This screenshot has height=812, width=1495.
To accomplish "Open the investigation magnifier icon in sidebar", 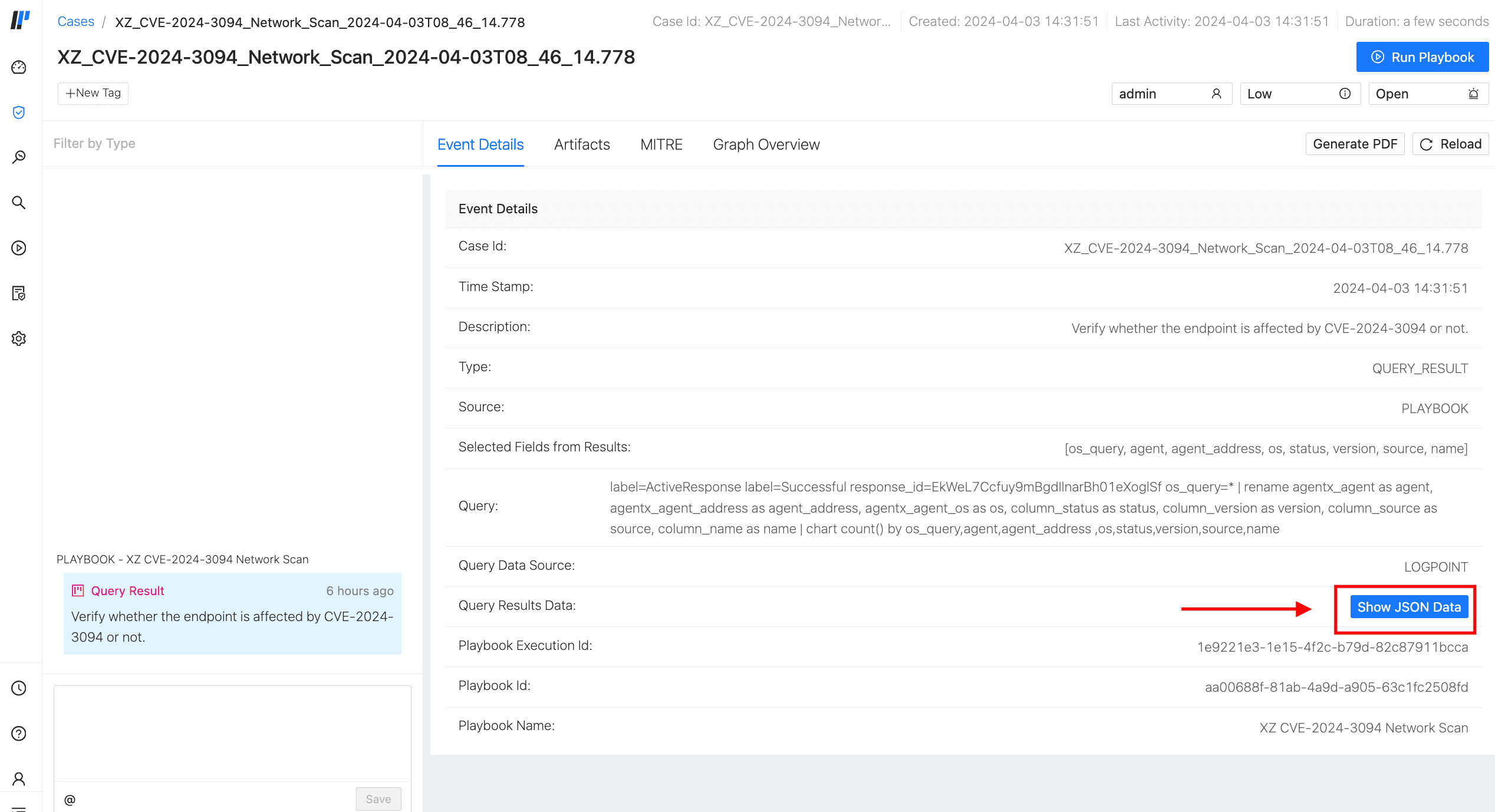I will point(19,157).
